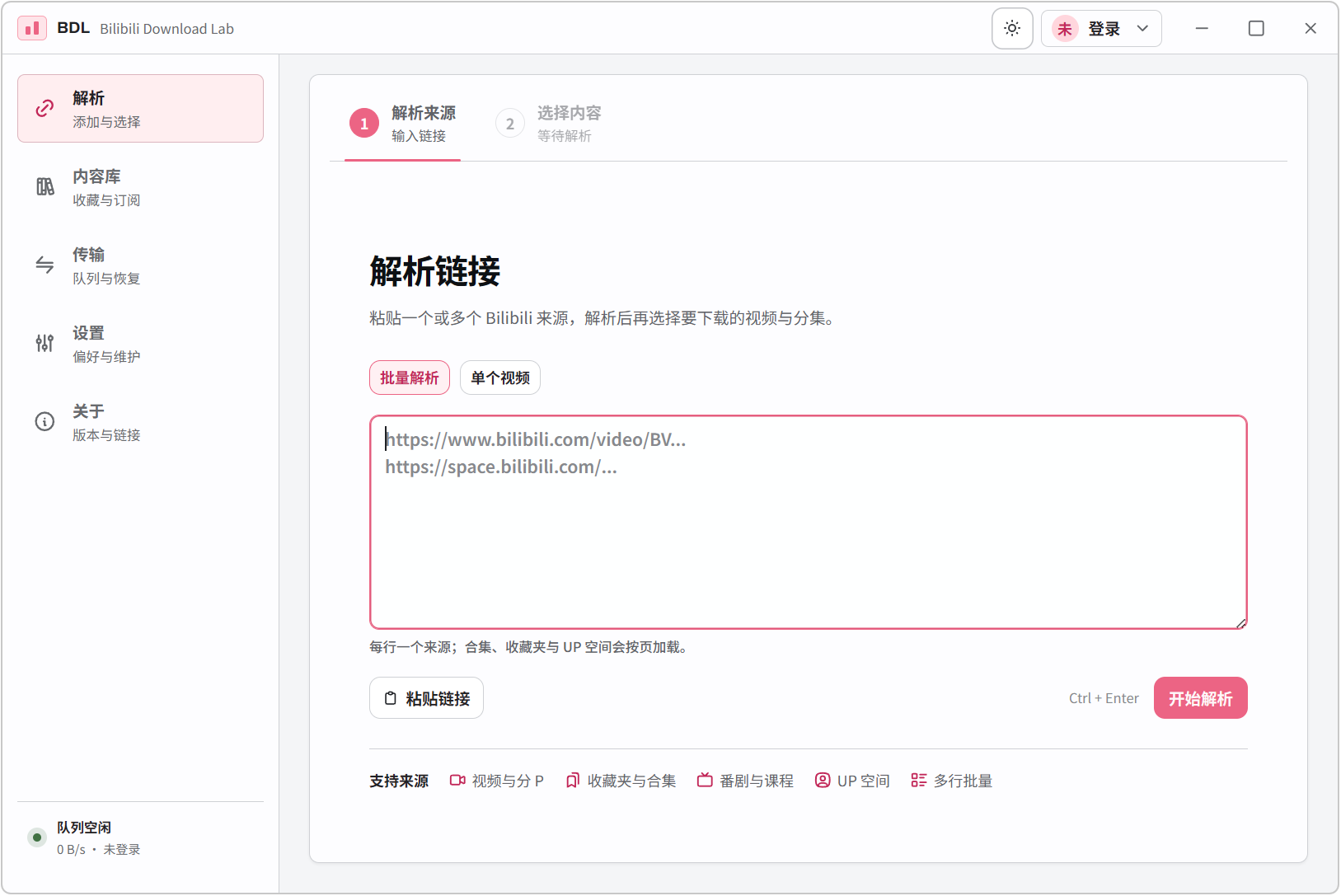Click the 开始解析 button
The height and width of the screenshot is (896, 1341).
pyautogui.click(x=1201, y=698)
